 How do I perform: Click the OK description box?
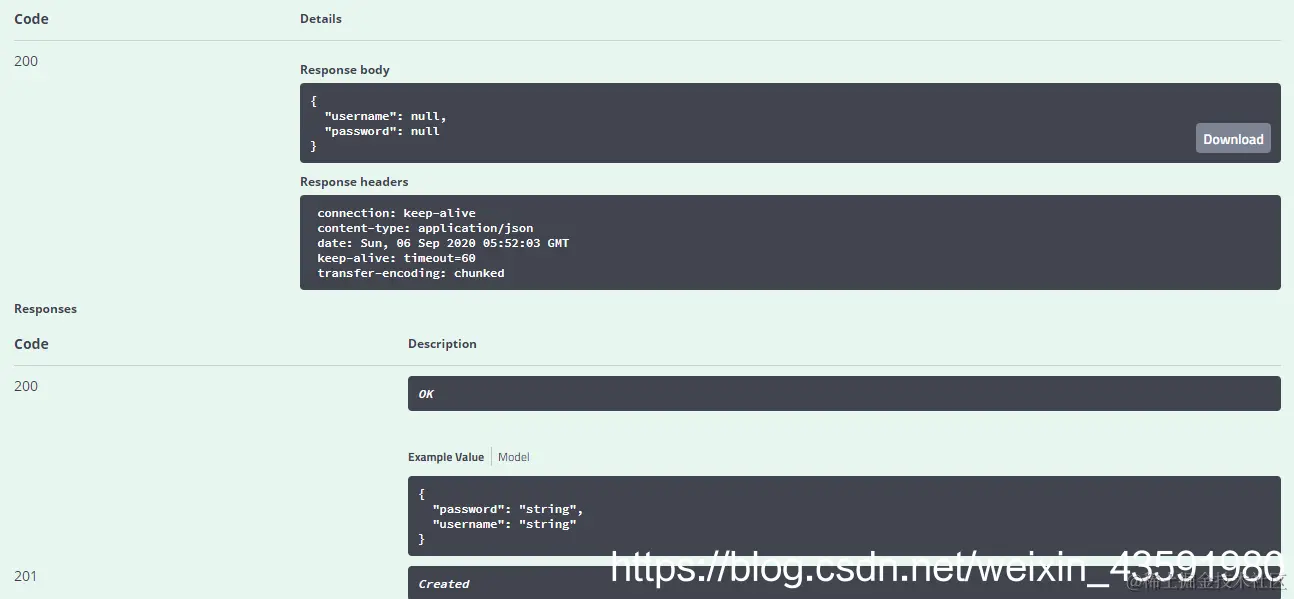point(844,393)
